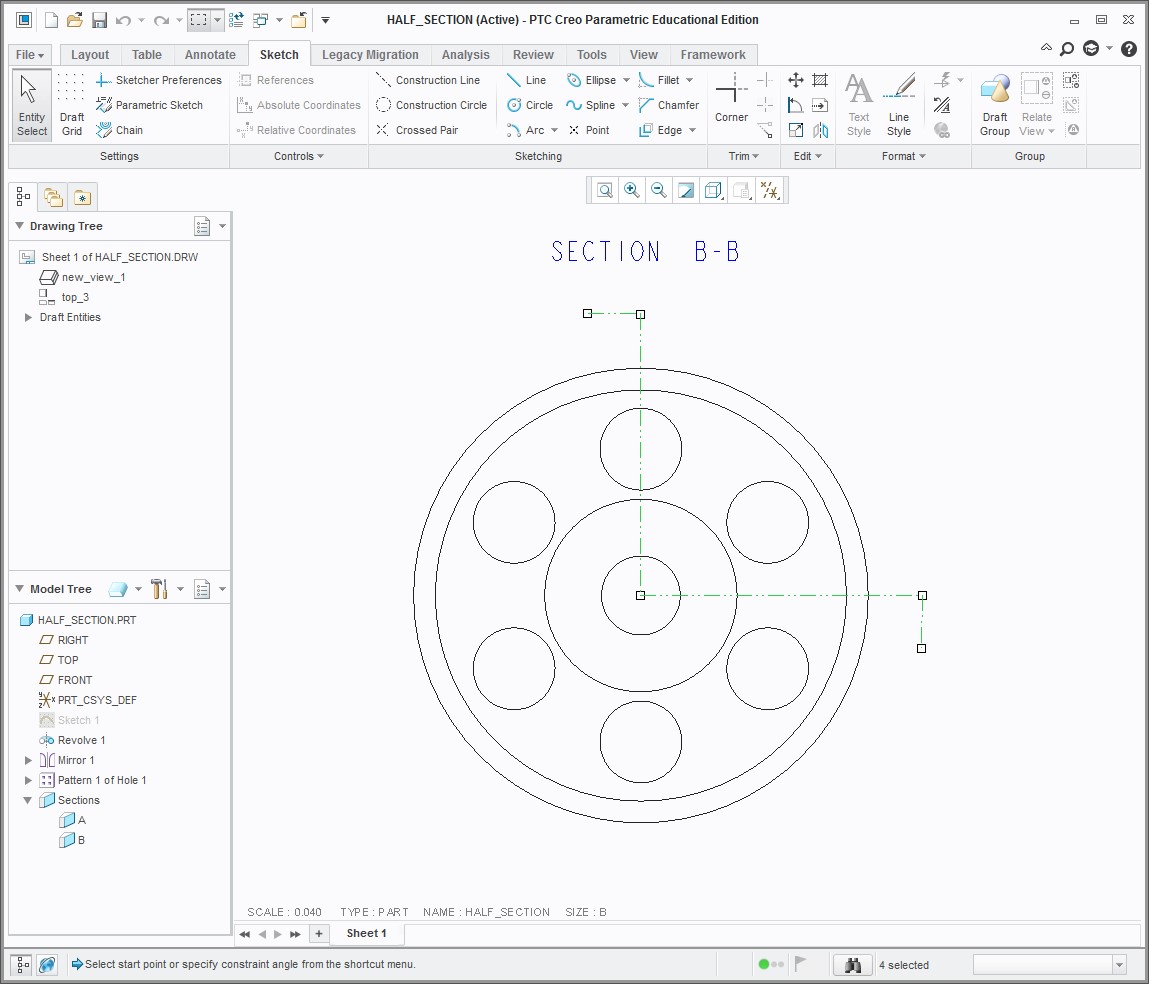Switch to the Table tab

[x=147, y=54]
